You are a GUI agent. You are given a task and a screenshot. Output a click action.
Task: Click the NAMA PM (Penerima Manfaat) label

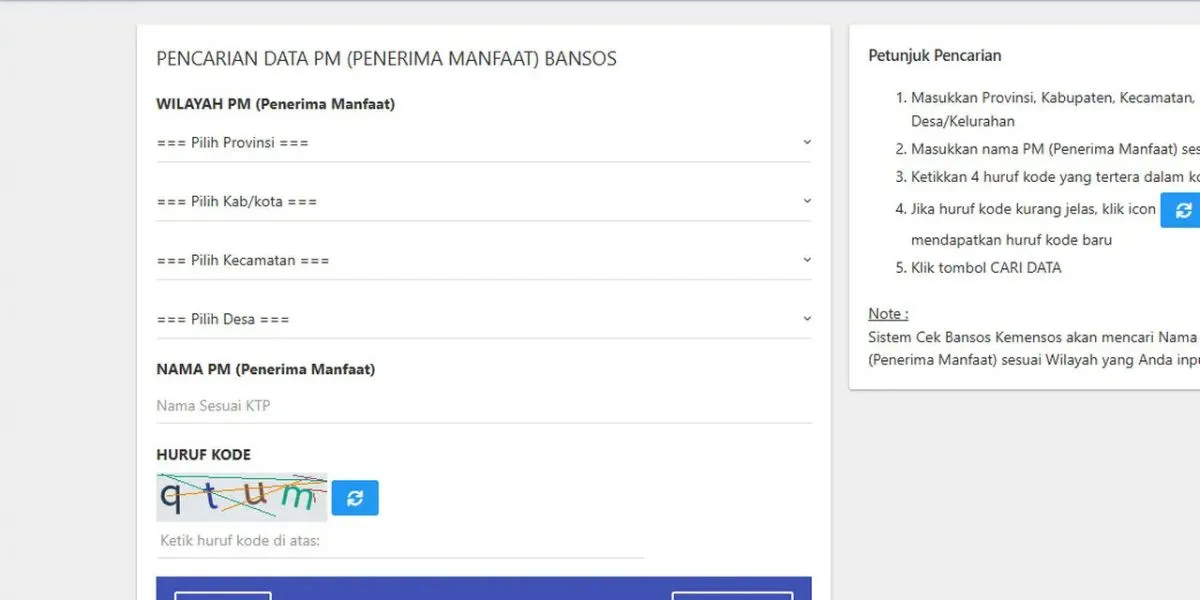tap(265, 369)
